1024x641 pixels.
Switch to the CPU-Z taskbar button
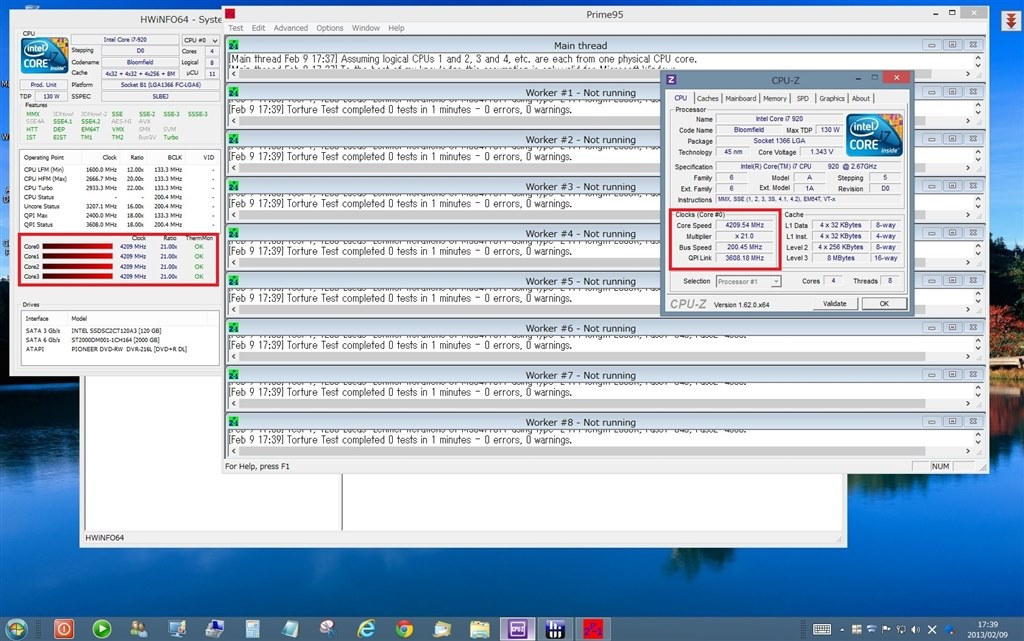pos(517,629)
